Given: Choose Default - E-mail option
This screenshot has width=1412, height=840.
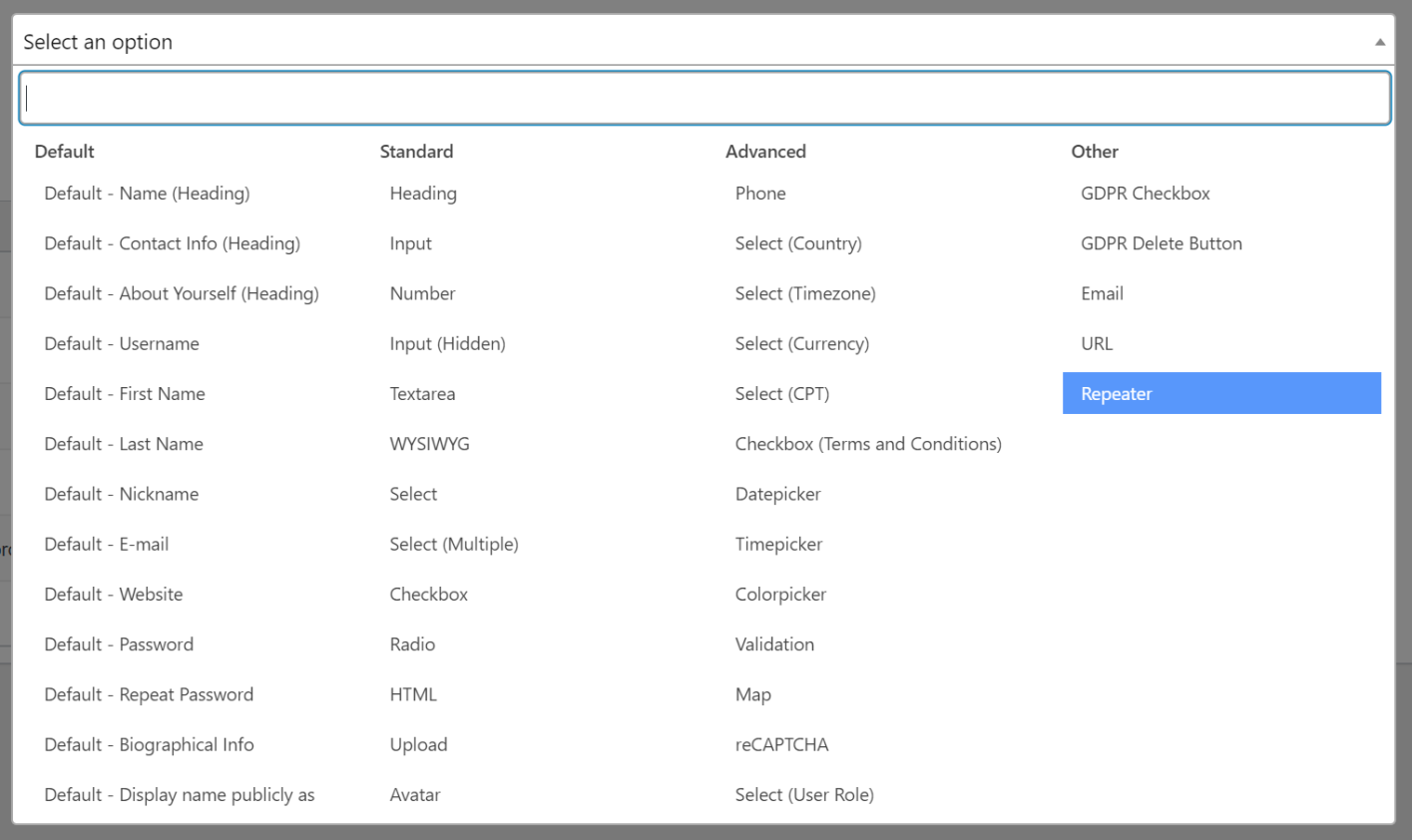Looking at the screenshot, I should pyautogui.click(x=185, y=544).
